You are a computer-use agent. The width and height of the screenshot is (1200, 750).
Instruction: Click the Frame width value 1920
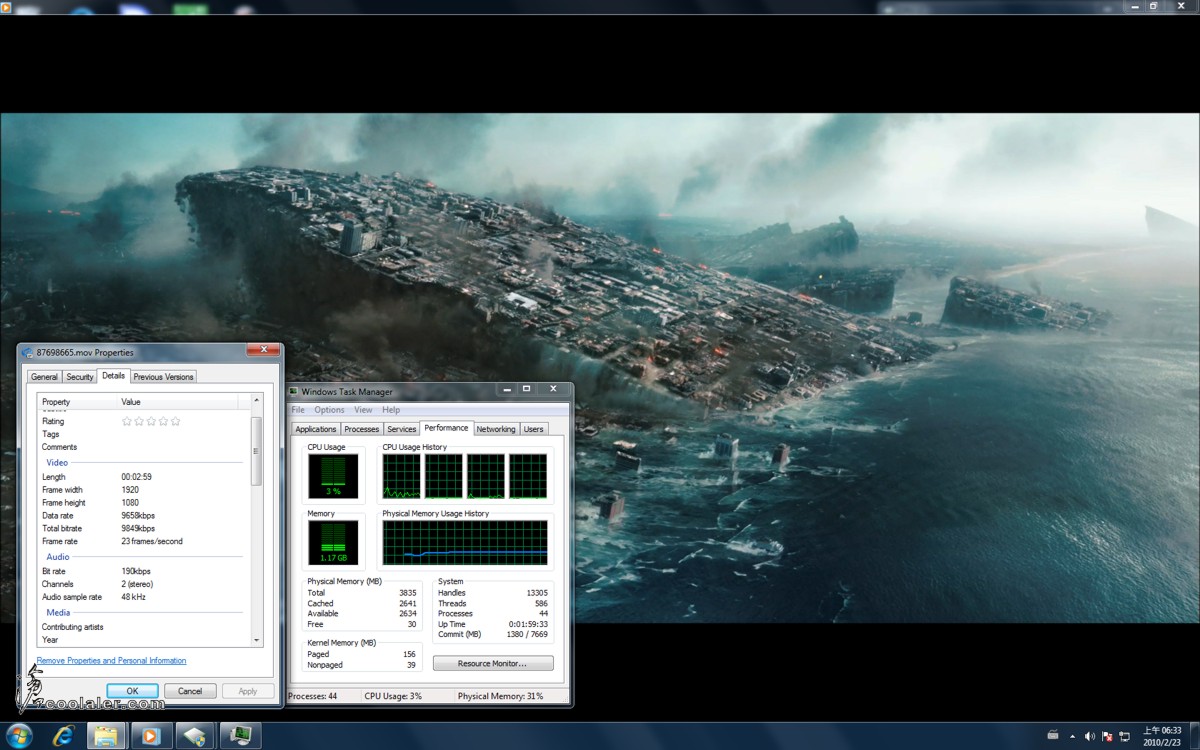pyautogui.click(x=130, y=490)
